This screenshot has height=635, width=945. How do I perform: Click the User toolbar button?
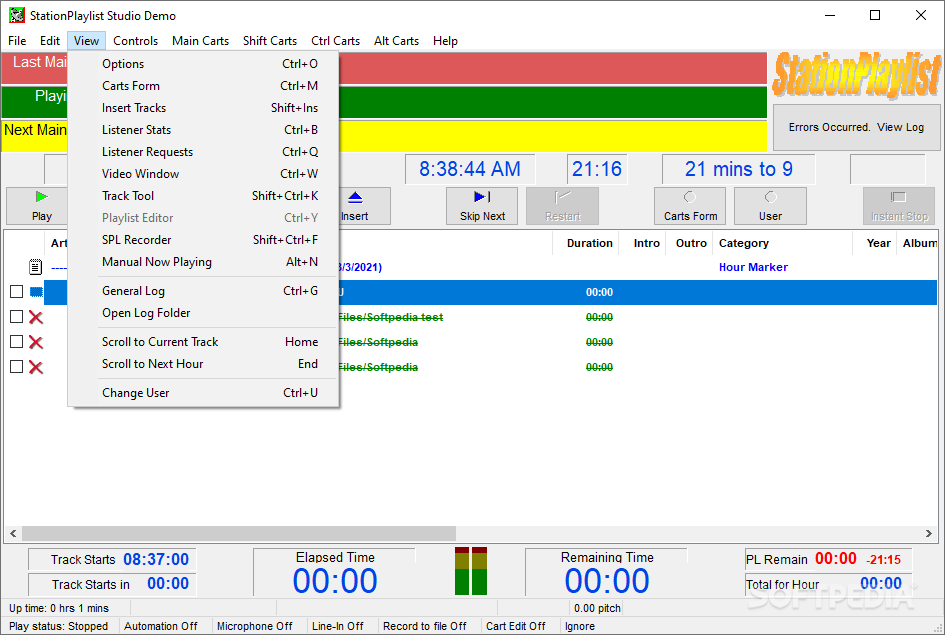pos(770,206)
